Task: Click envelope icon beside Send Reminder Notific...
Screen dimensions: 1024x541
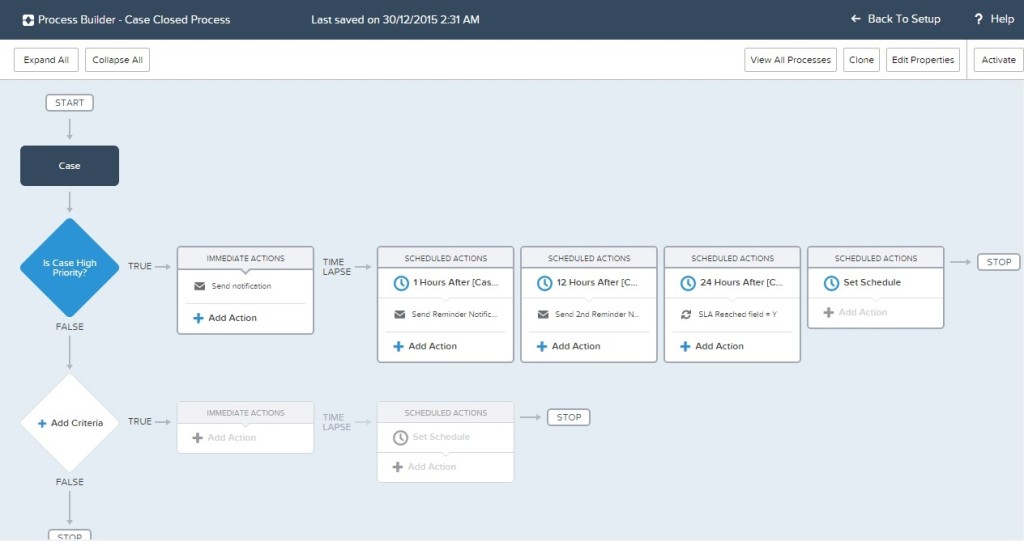Action: click(x=400, y=314)
